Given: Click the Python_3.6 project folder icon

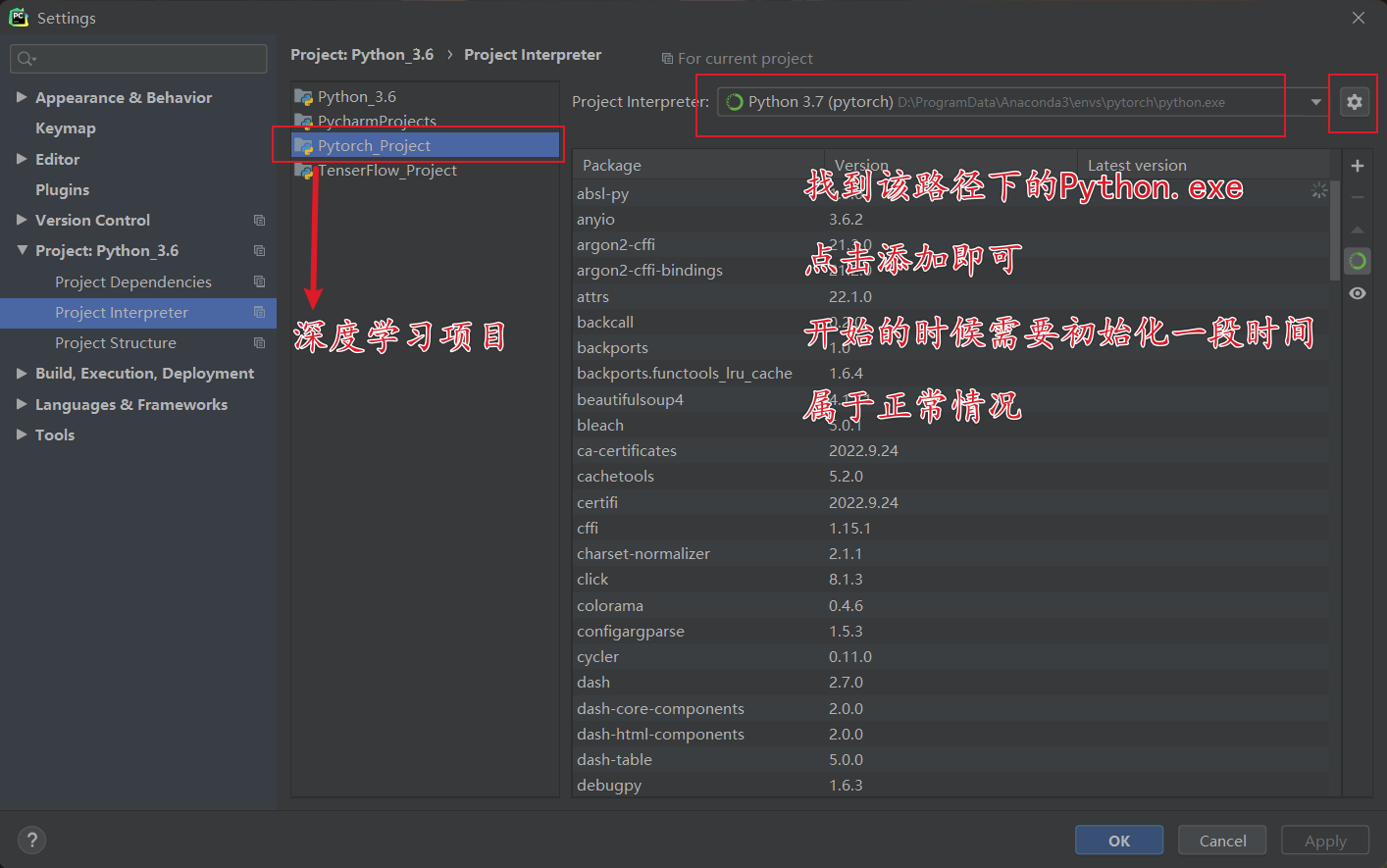Looking at the screenshot, I should (304, 97).
